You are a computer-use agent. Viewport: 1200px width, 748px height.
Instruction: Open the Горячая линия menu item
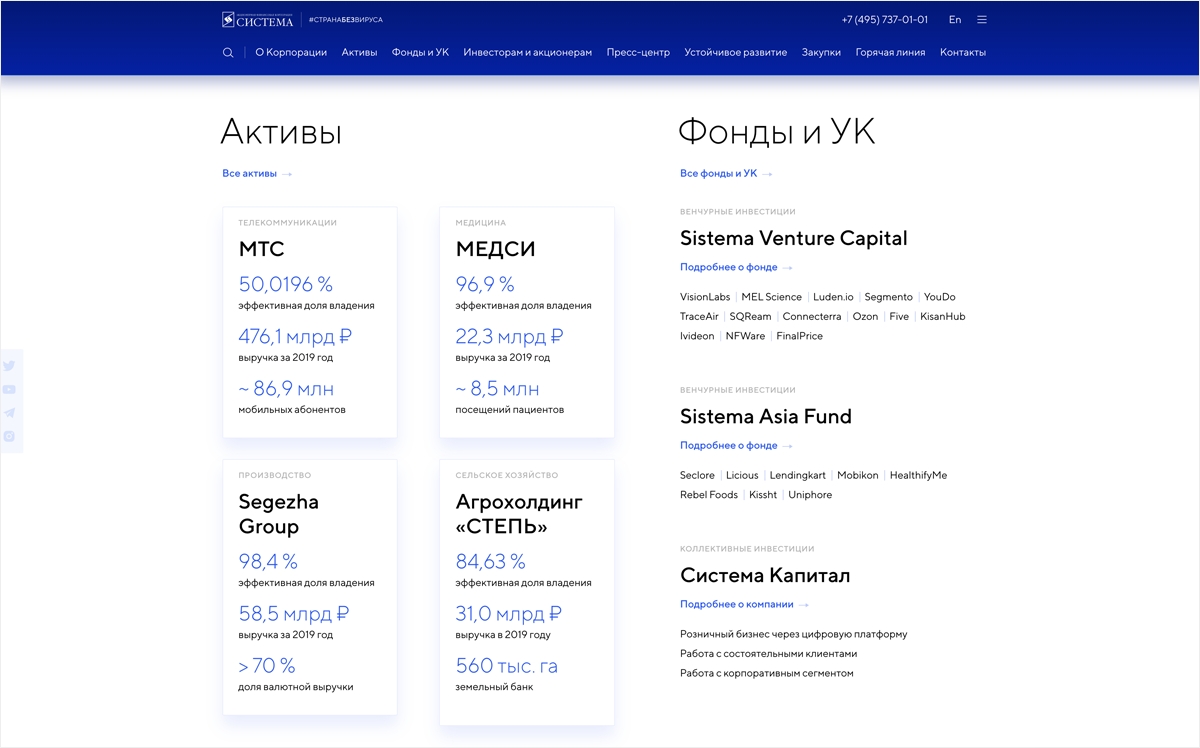coord(890,52)
